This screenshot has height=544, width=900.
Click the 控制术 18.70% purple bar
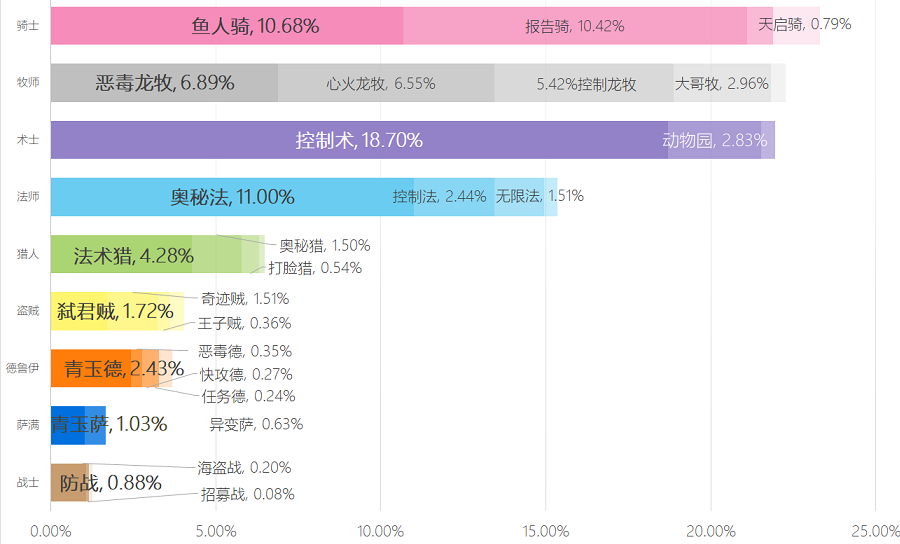(358, 140)
